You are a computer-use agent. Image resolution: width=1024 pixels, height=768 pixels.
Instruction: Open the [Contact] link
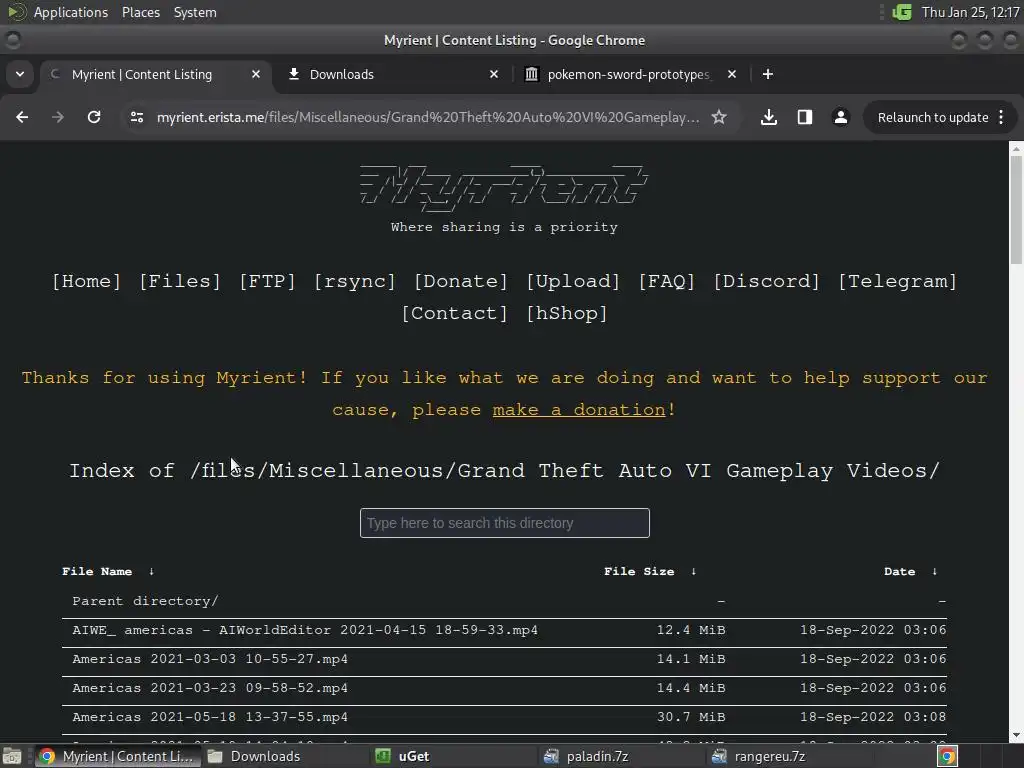(x=455, y=313)
